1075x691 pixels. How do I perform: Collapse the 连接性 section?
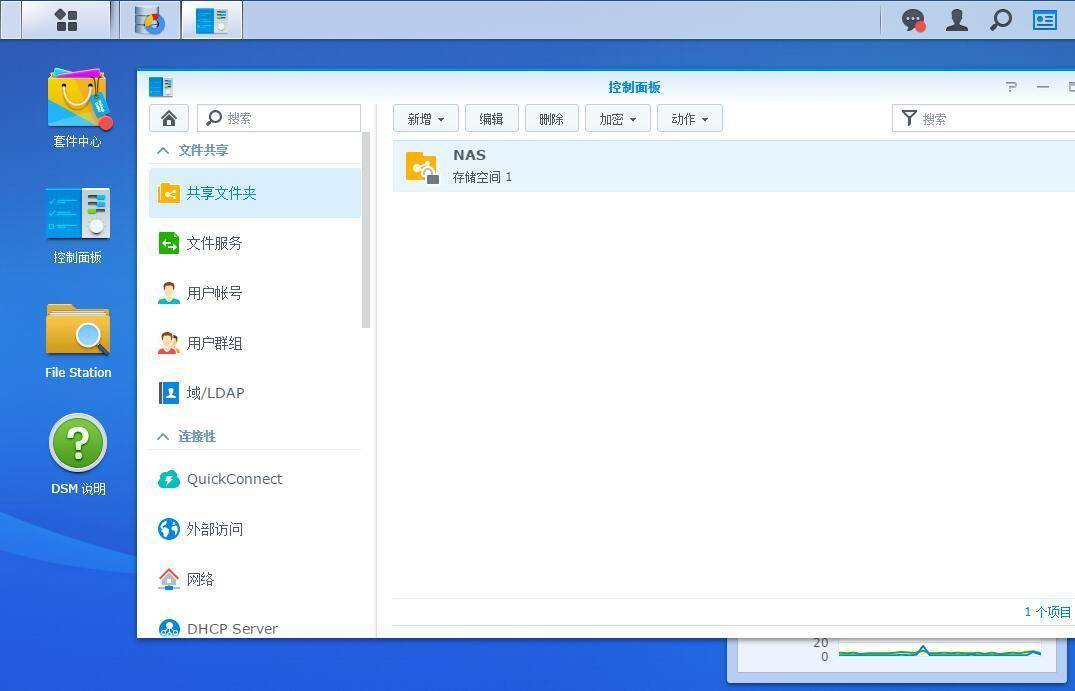(x=163, y=437)
